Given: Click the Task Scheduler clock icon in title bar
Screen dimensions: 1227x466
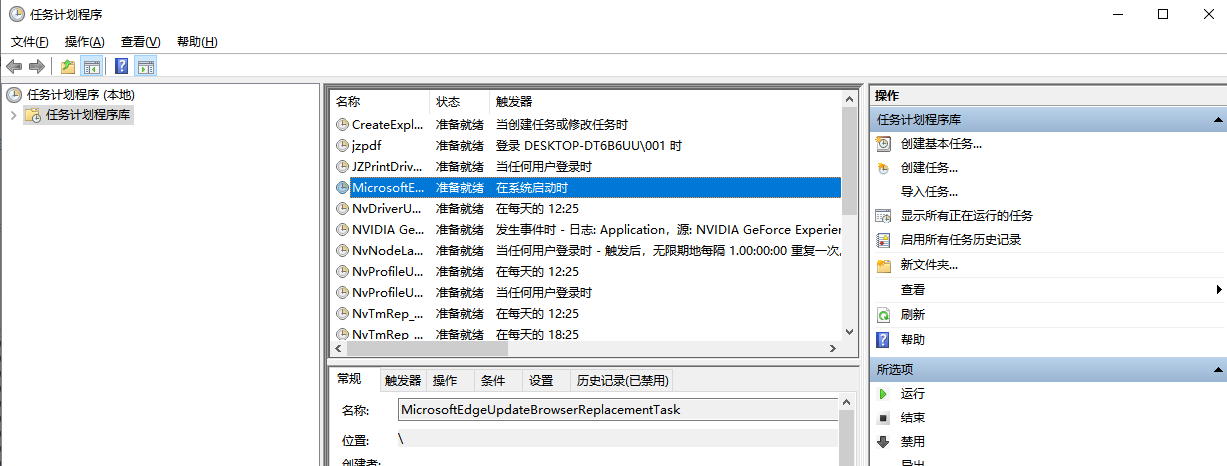Looking at the screenshot, I should pos(17,14).
